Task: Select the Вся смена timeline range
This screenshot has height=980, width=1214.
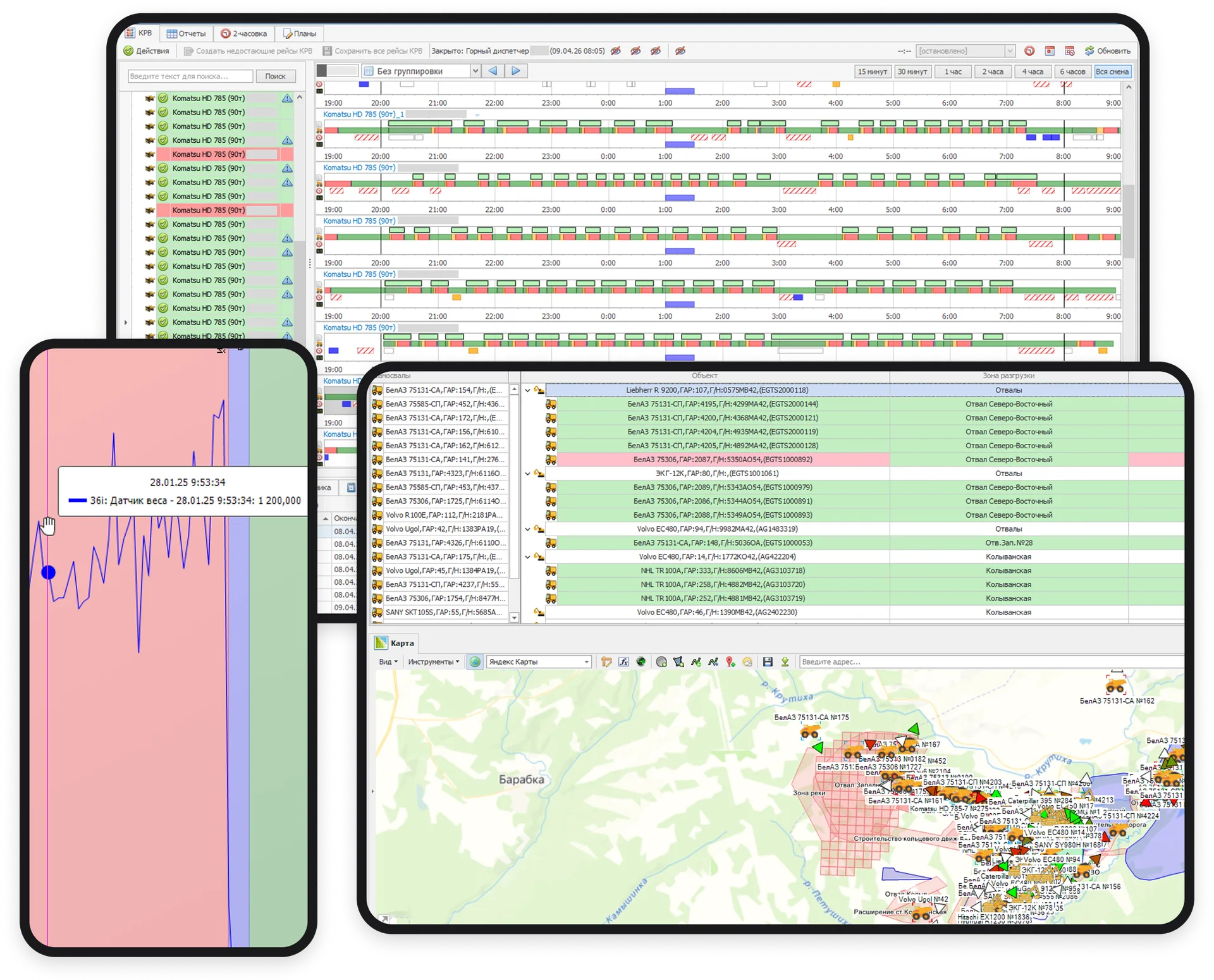Action: (x=1112, y=72)
